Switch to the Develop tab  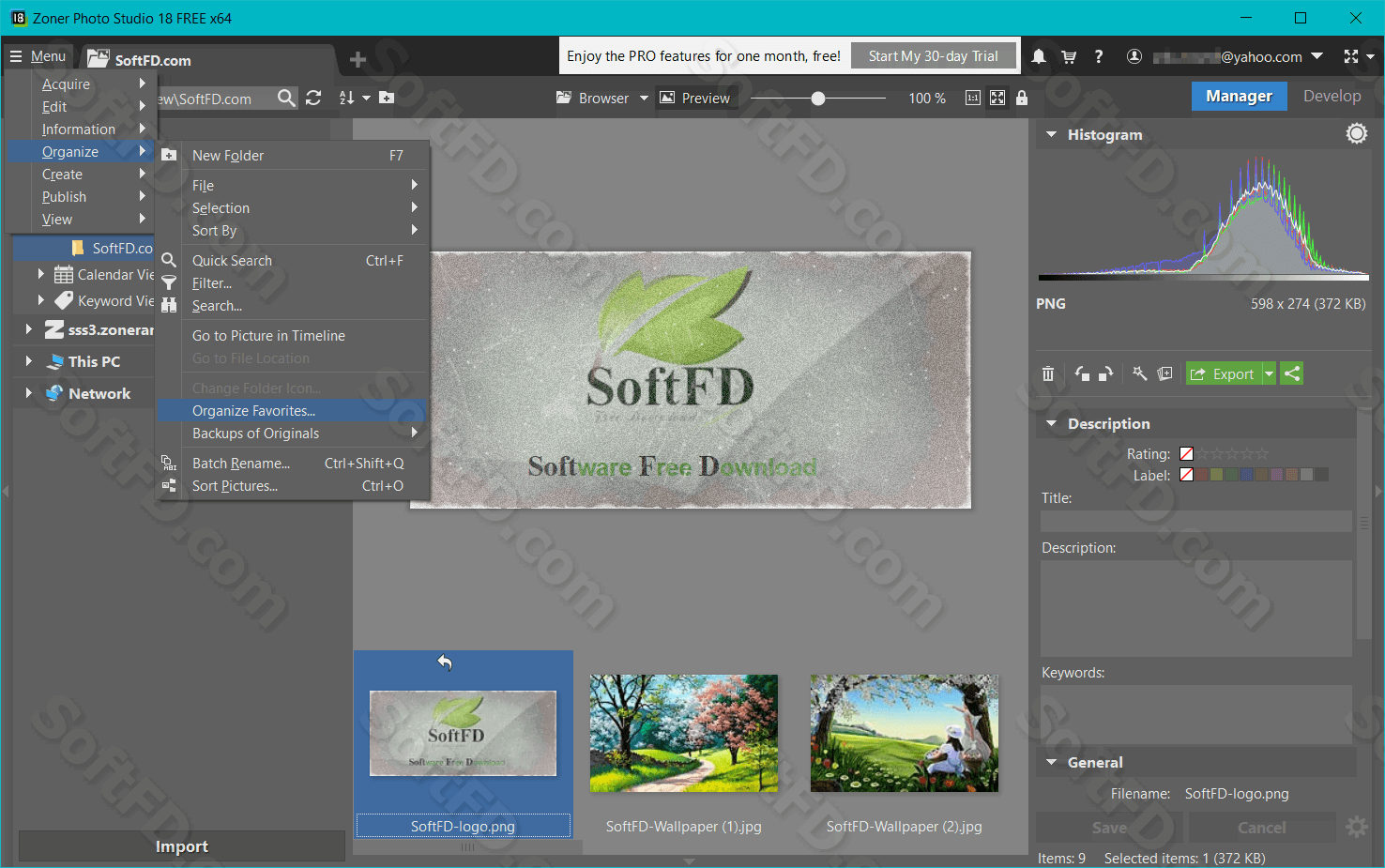coord(1332,96)
